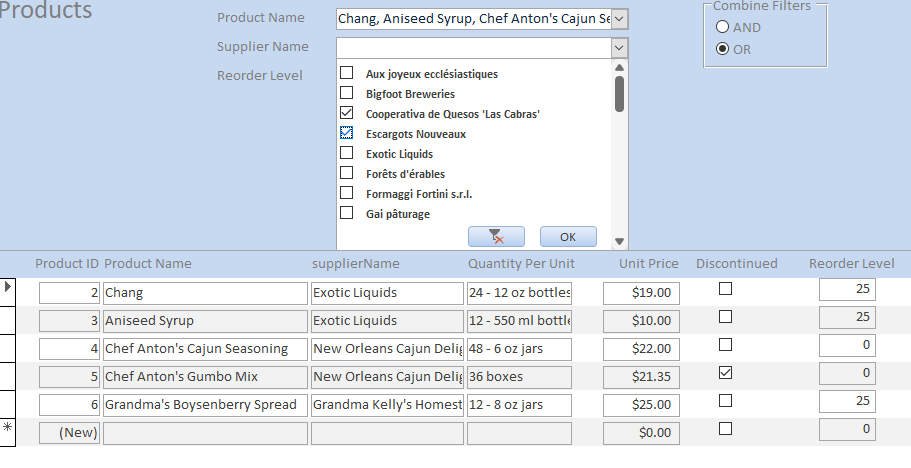The height and width of the screenshot is (468, 911).
Task: Click the record selector arrow beside Chang
Action: (9, 288)
